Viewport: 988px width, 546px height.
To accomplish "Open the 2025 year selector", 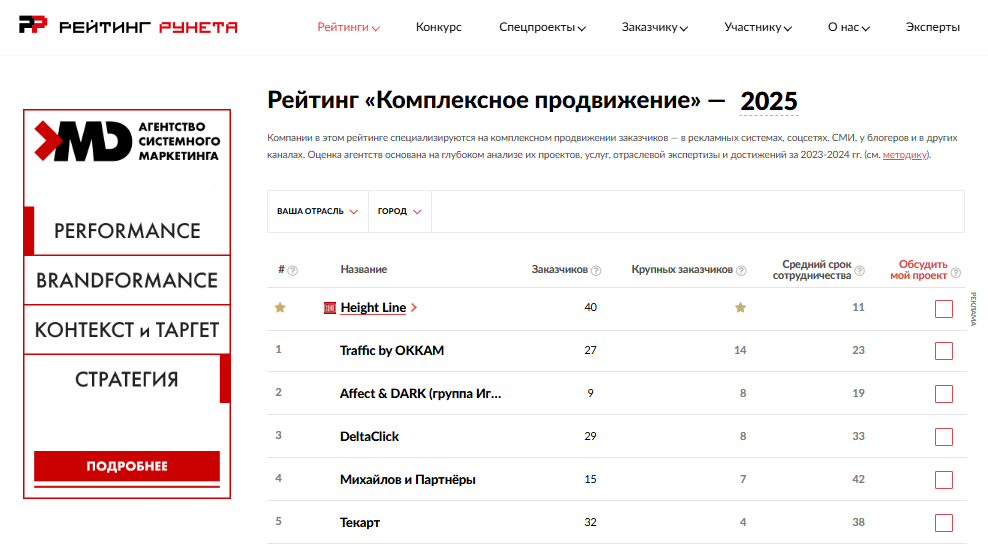I will click(x=769, y=101).
